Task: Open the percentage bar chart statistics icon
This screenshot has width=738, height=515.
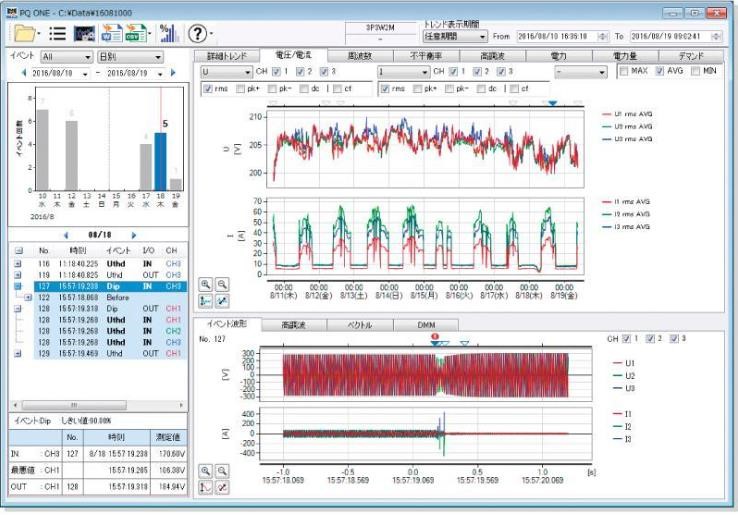Action: point(167,33)
